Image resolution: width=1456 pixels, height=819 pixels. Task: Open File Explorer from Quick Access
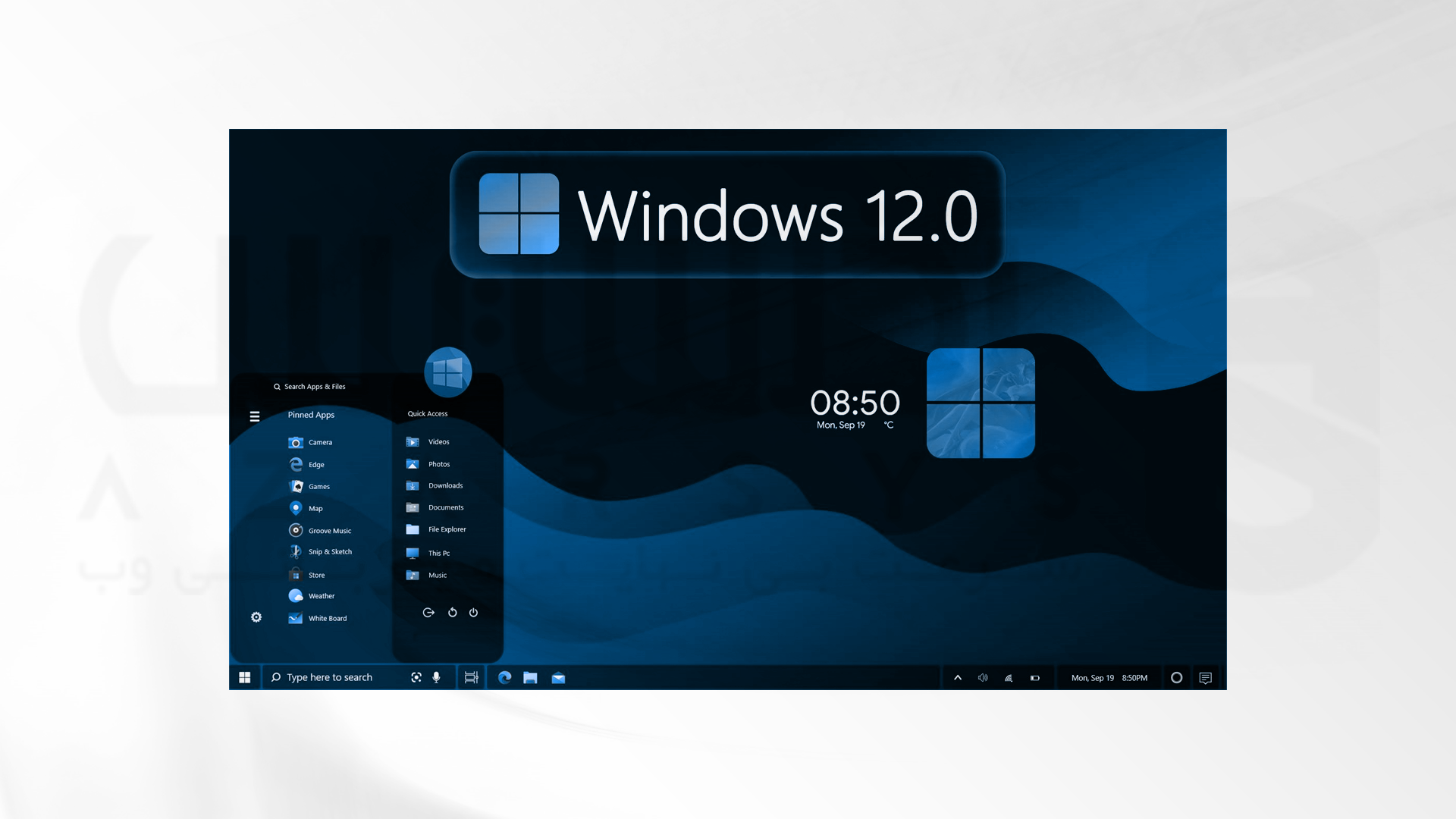tap(436, 529)
